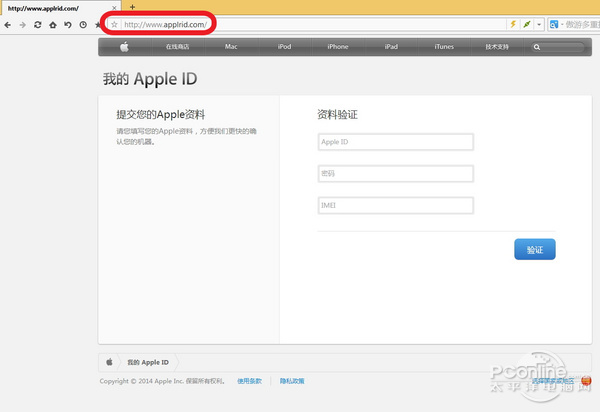Click the Apple logo in navigation bar
Image resolution: width=600 pixels, height=412 pixels.
click(124, 47)
